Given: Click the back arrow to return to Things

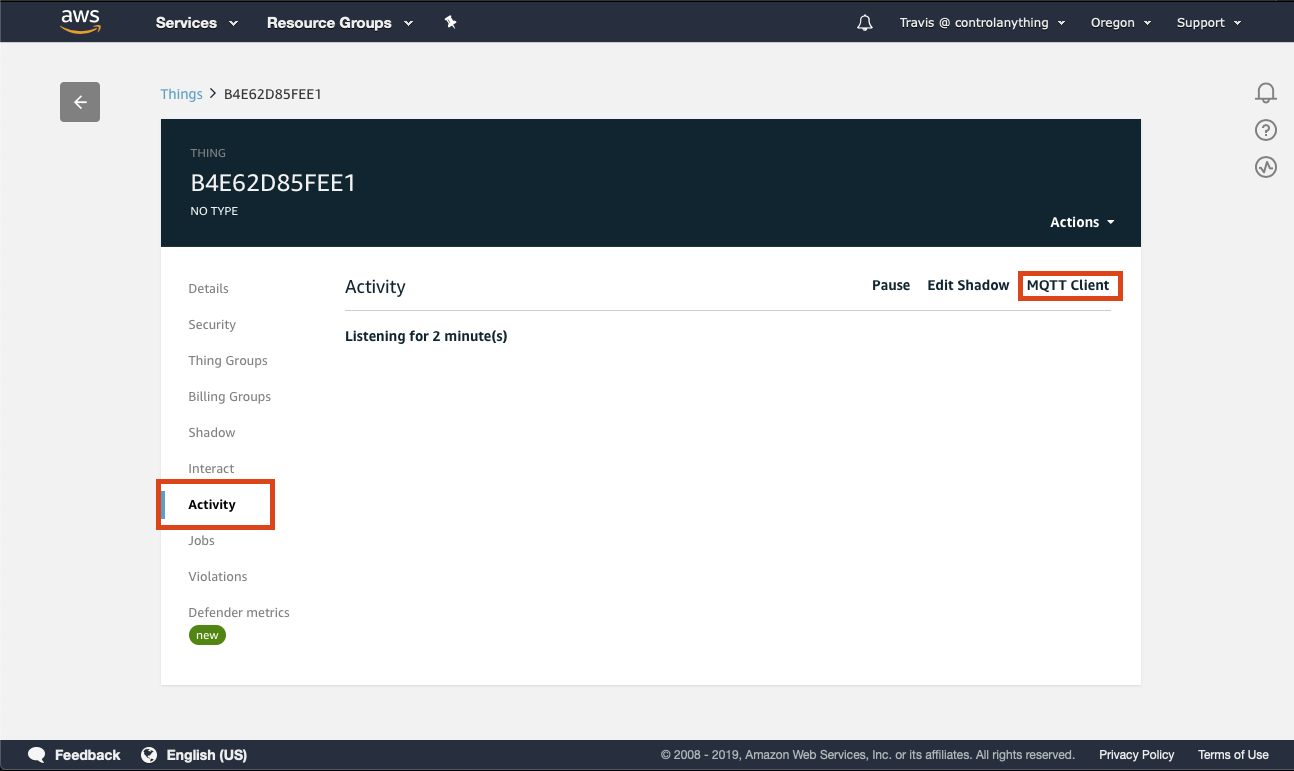Looking at the screenshot, I should [80, 101].
